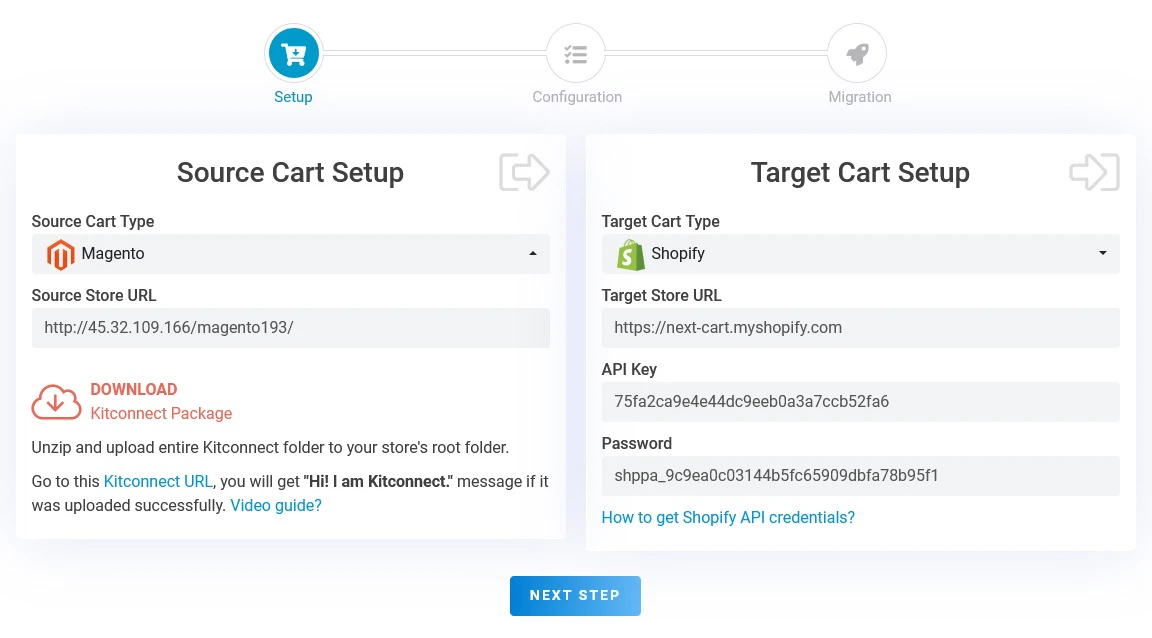The height and width of the screenshot is (638, 1152).
Task: Click the download cloud icon for Kitconnect Package
Action: coord(56,401)
